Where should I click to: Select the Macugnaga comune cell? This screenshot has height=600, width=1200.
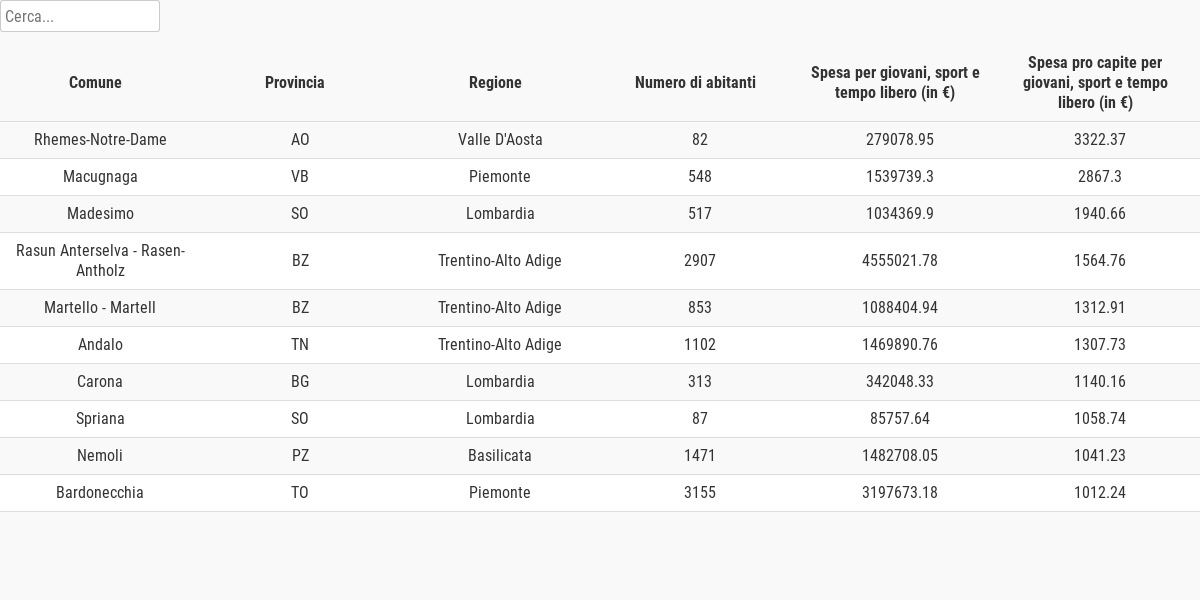(100, 177)
